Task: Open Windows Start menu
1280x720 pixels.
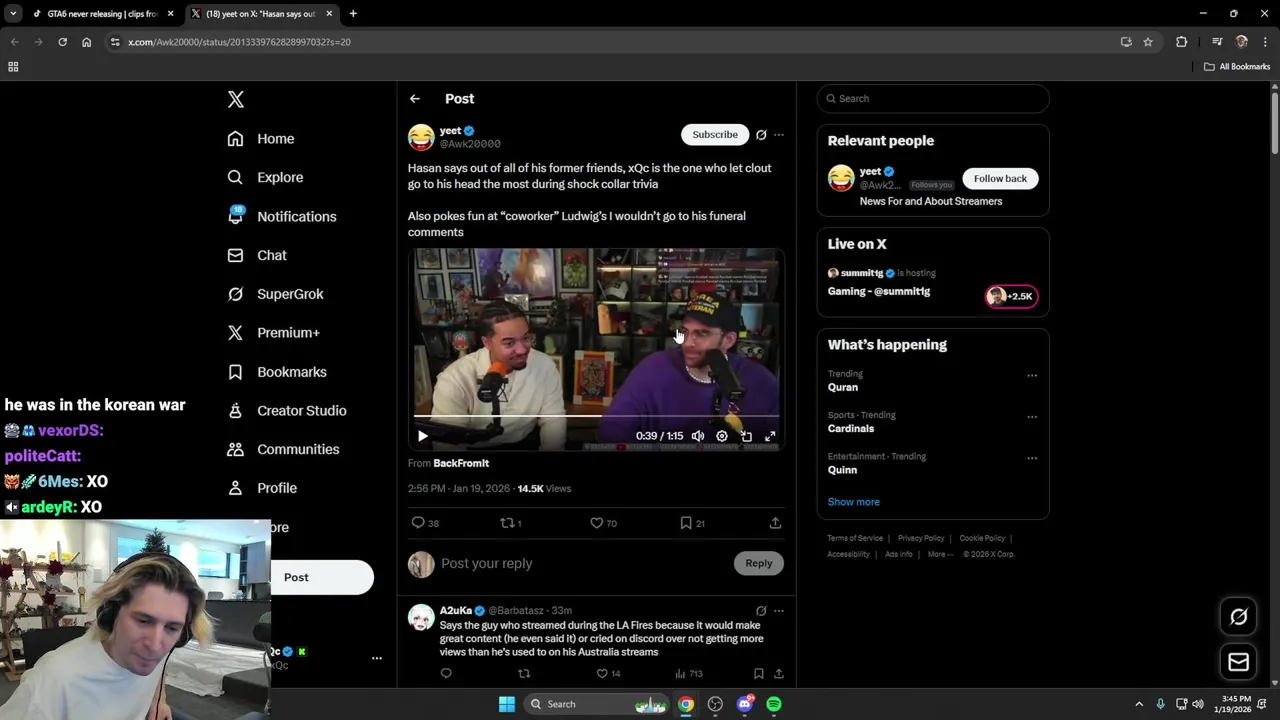Action: tap(507, 704)
